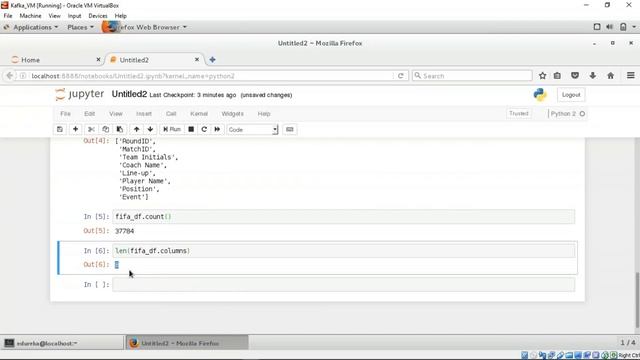The image size is (640, 360).
Task: Open the Cell menu
Action: pos(171,114)
